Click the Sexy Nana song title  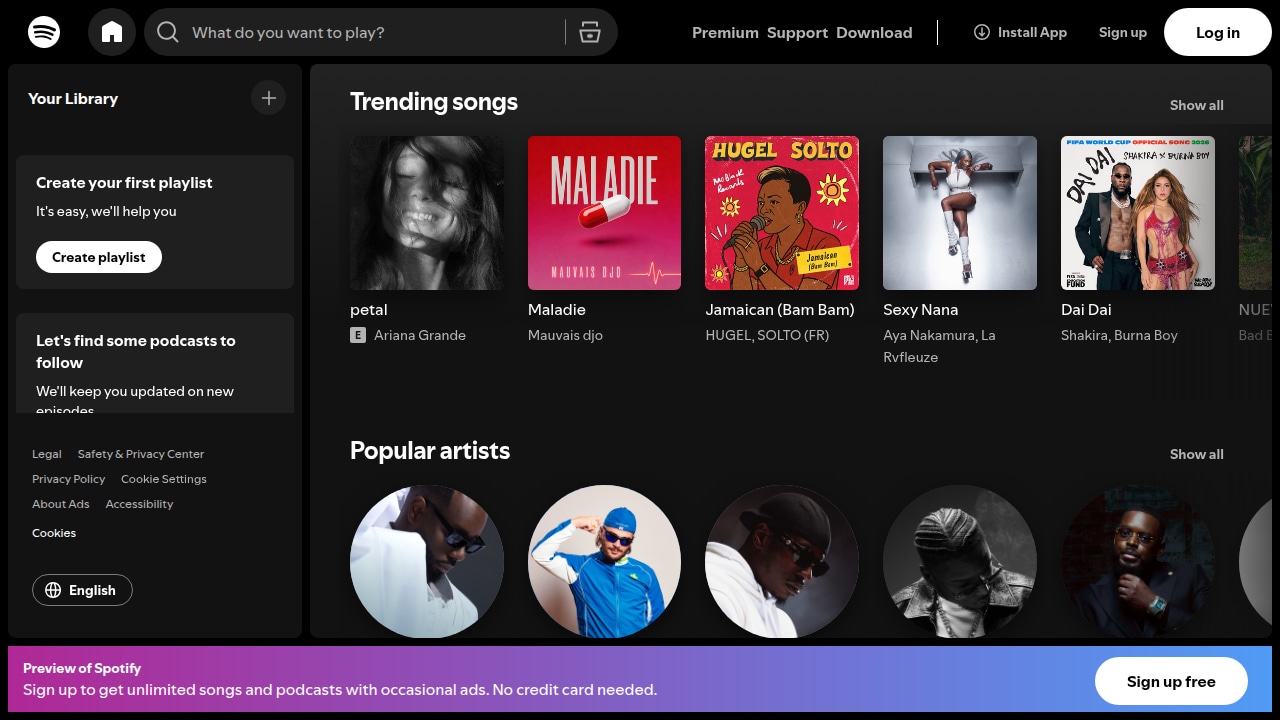point(921,310)
